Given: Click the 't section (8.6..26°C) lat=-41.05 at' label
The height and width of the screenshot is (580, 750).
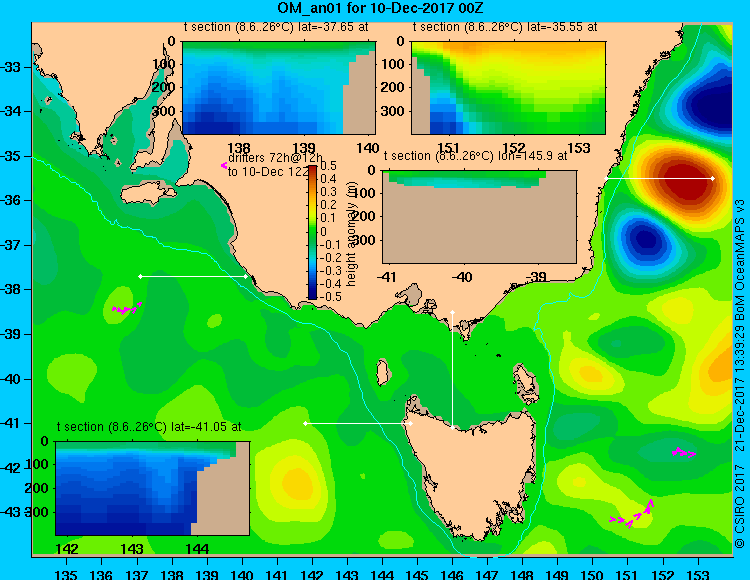Looking at the screenshot, I should [x=149, y=427].
